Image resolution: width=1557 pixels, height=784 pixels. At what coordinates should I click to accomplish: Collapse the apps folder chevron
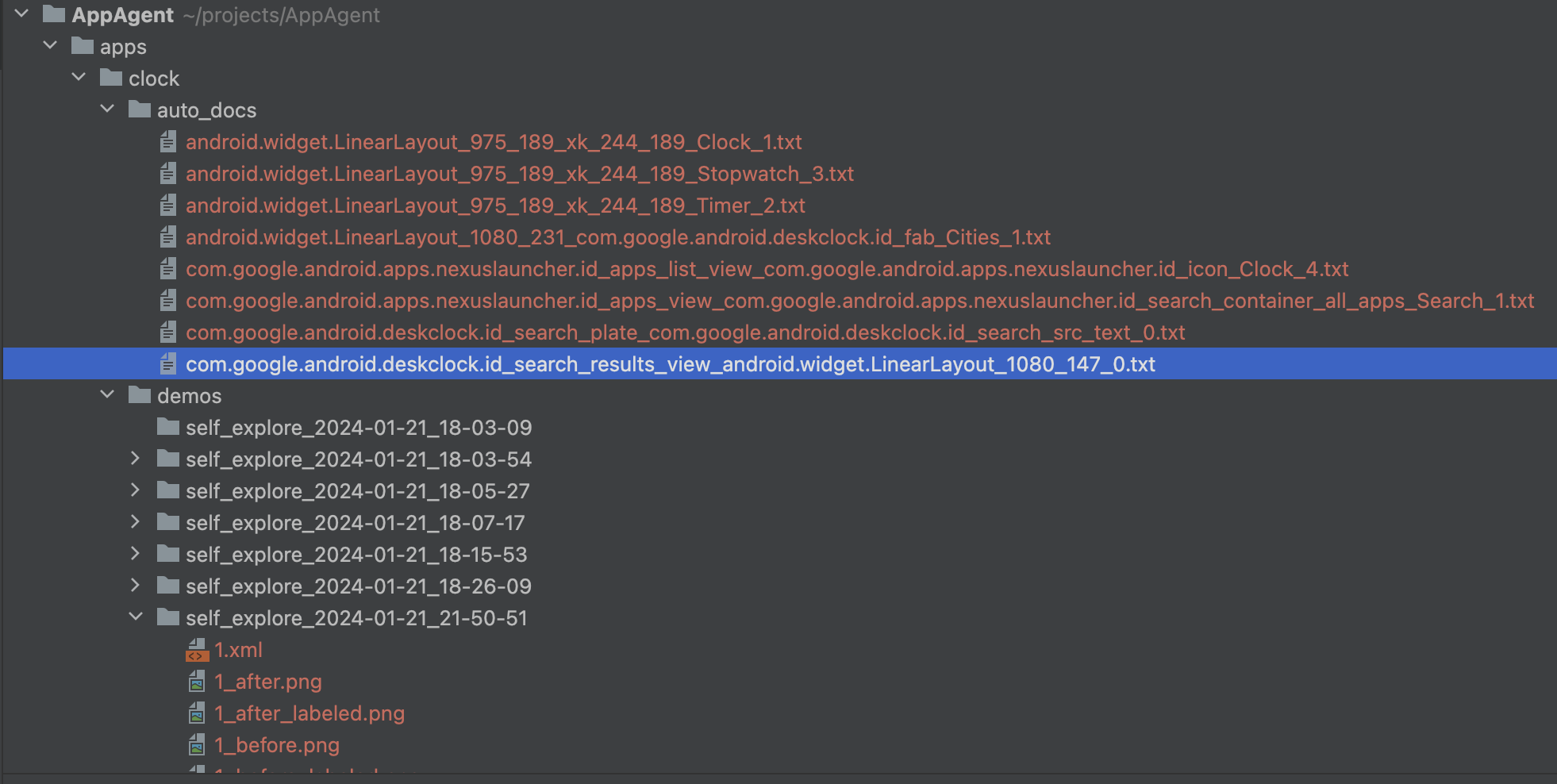coord(50,45)
